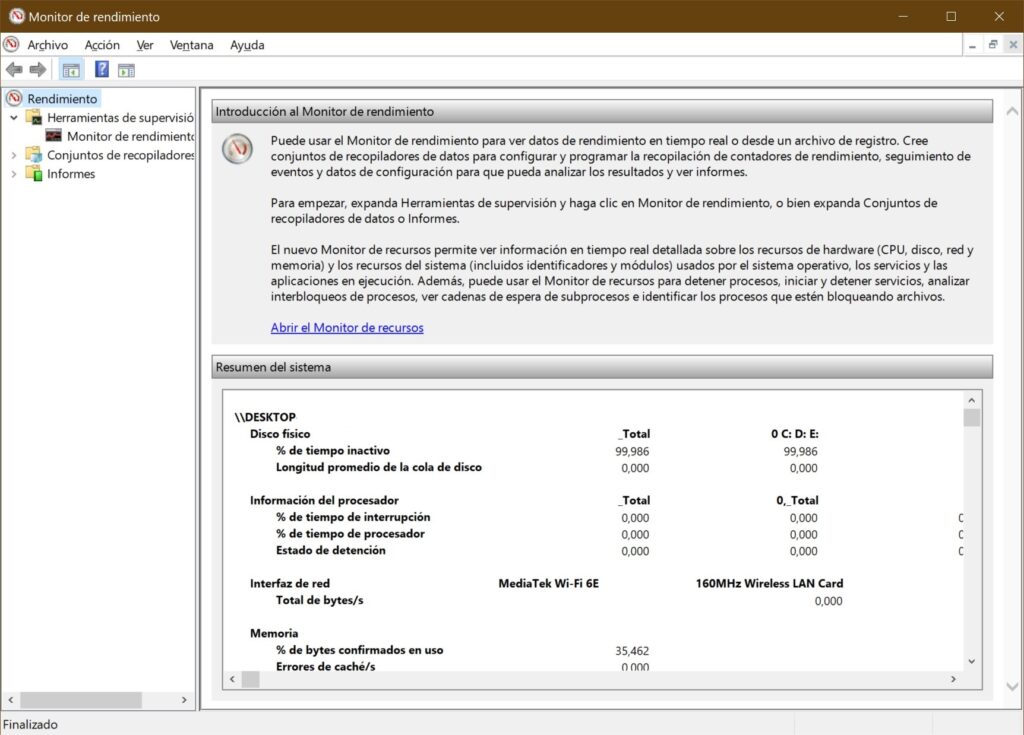Image resolution: width=1024 pixels, height=735 pixels.
Task: Click the forward navigation arrow
Action: click(36, 69)
